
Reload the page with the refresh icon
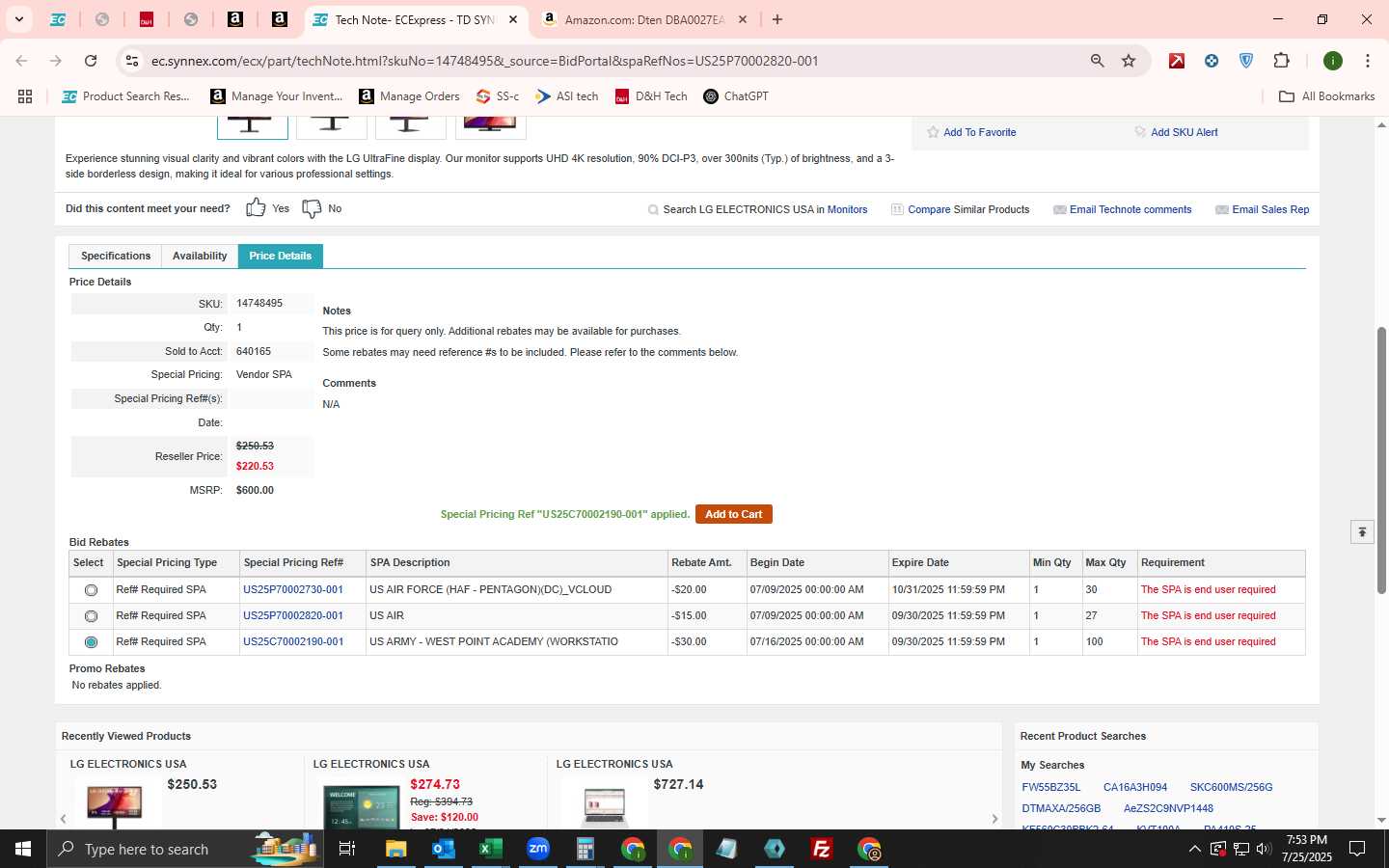pos(91,61)
